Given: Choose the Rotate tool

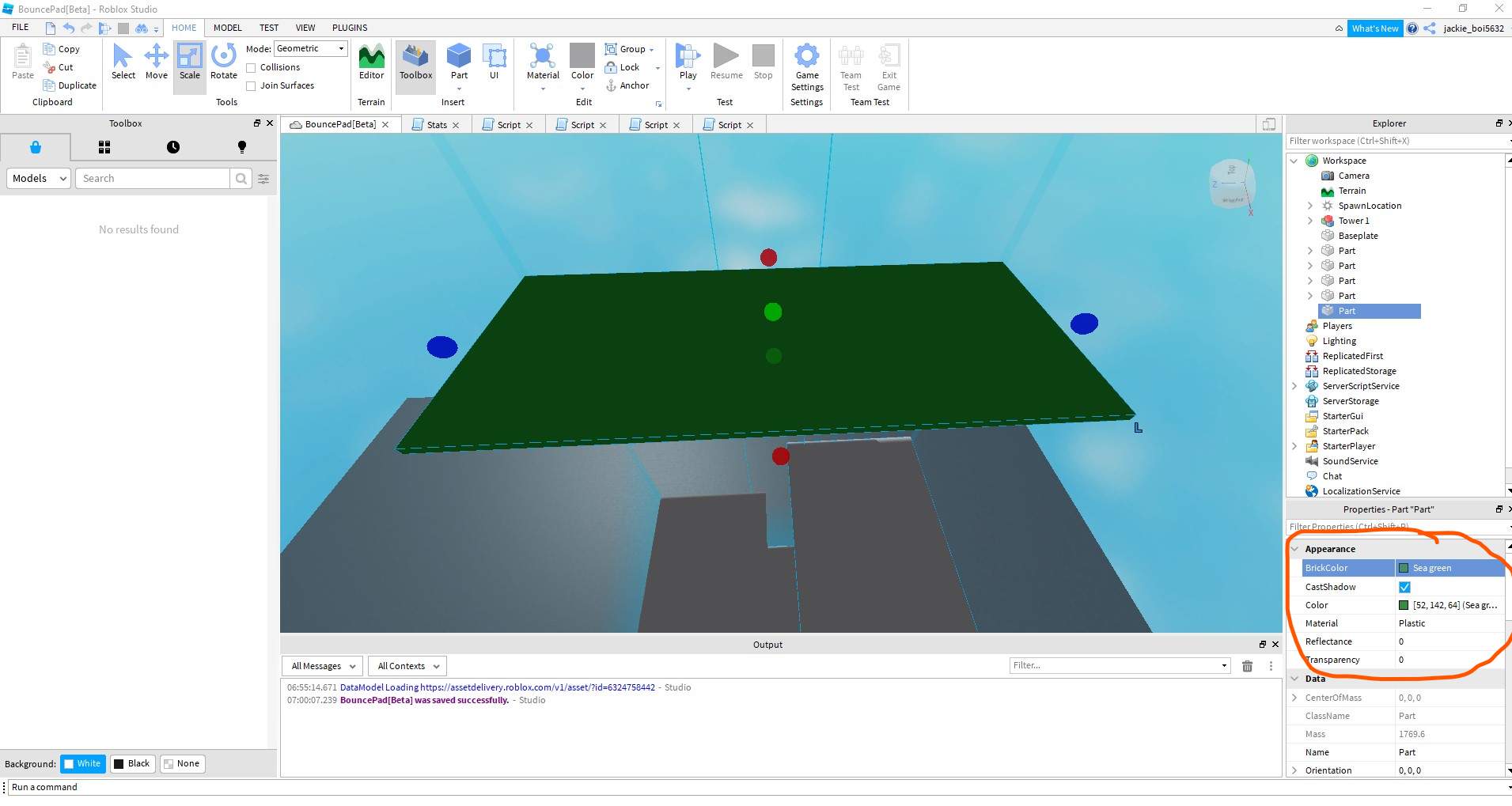Looking at the screenshot, I should [224, 62].
